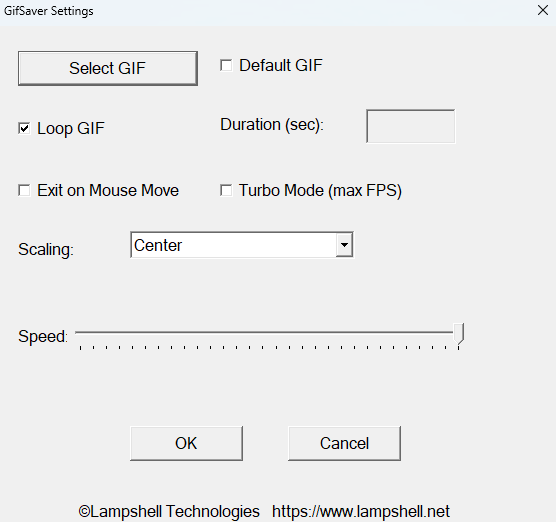The image size is (556, 522).
Task: Expand the Scaling dropdown arrow
Action: (344, 245)
